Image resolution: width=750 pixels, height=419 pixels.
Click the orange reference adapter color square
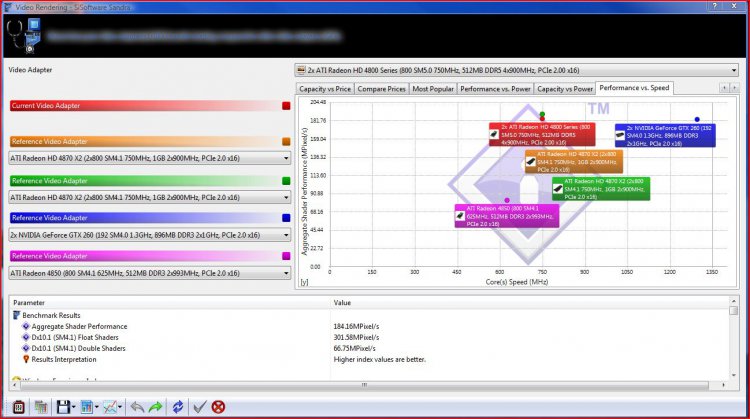point(286,142)
